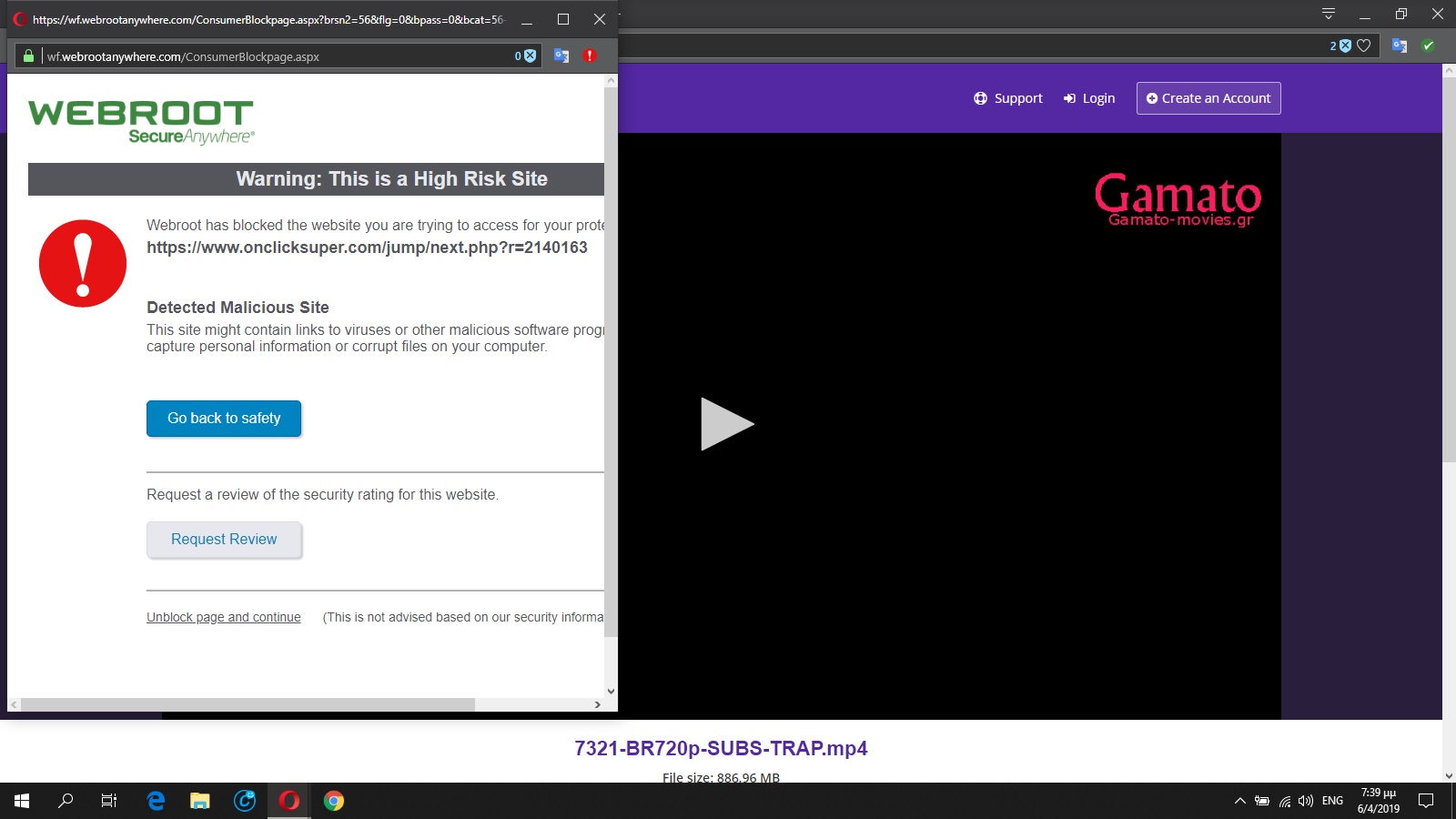The image size is (1456, 819).
Task: Open the blue C app on taskbar
Action: [245, 801]
